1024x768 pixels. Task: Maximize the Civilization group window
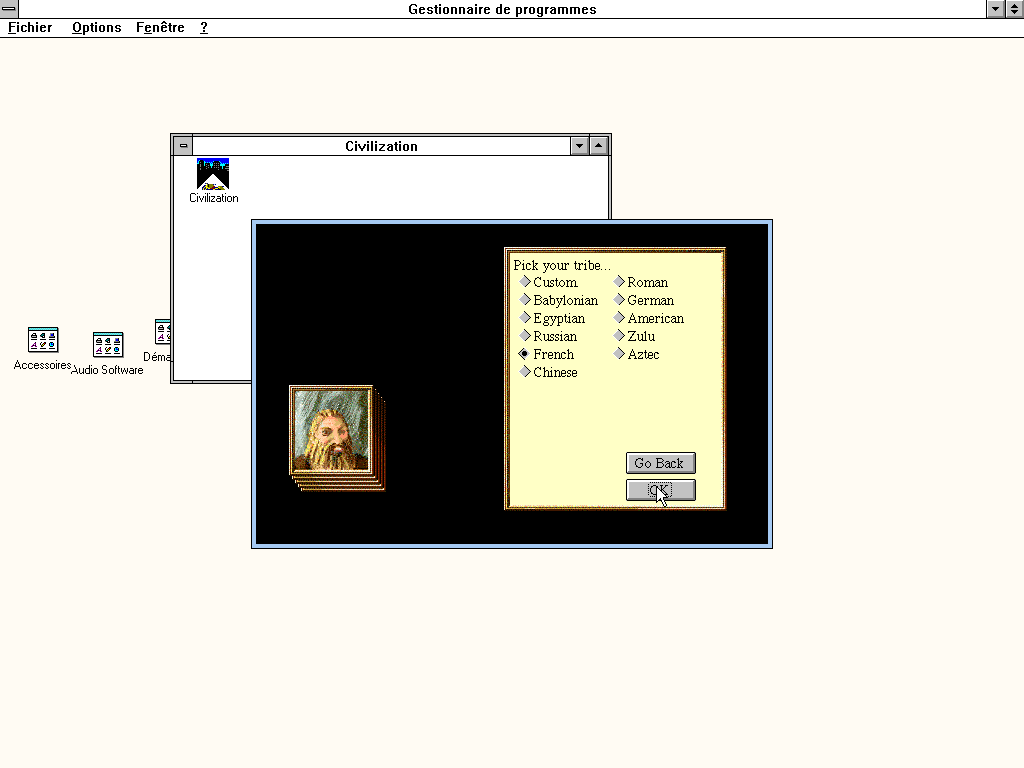click(599, 146)
